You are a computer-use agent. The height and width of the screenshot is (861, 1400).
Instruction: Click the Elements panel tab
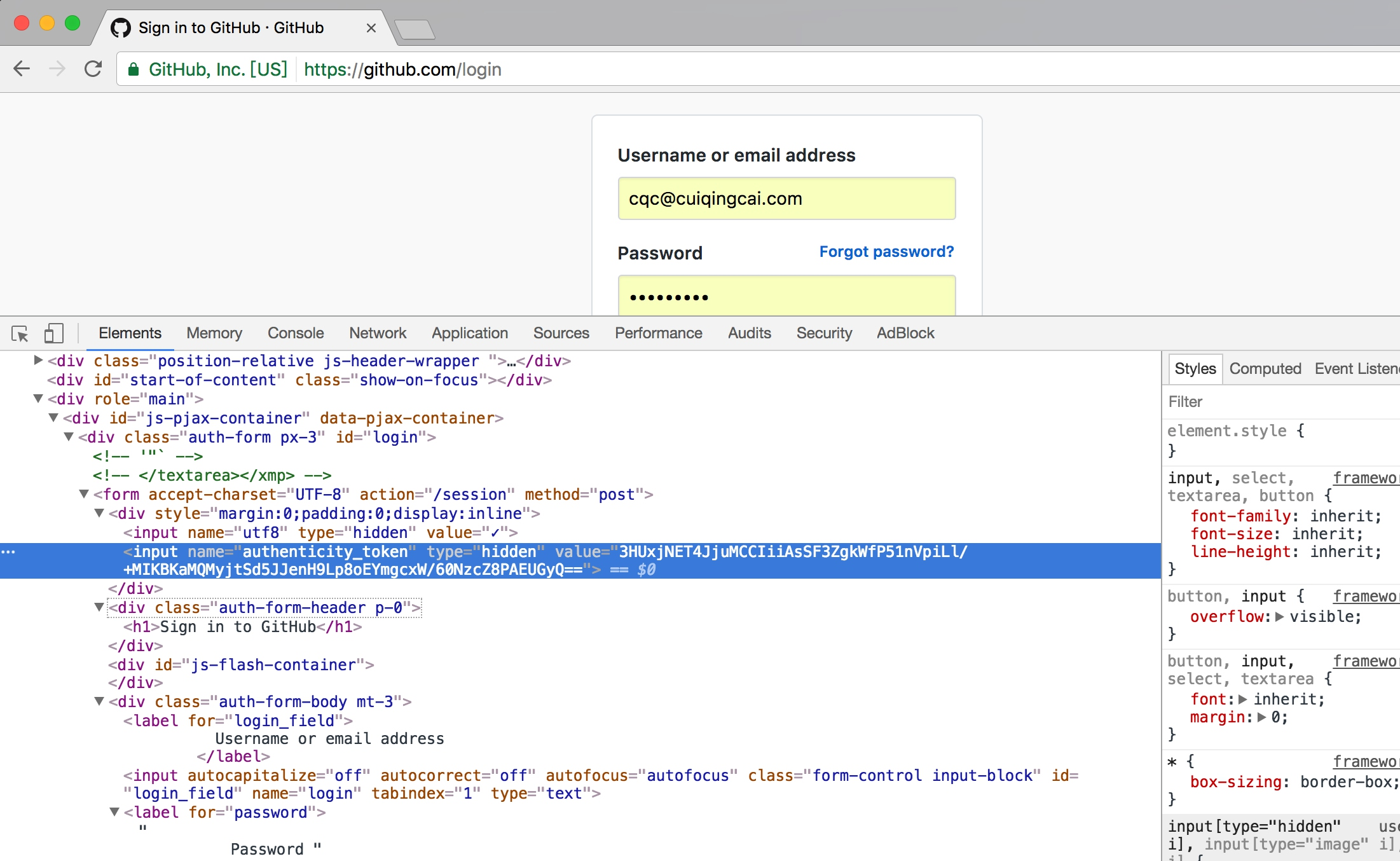click(x=130, y=333)
